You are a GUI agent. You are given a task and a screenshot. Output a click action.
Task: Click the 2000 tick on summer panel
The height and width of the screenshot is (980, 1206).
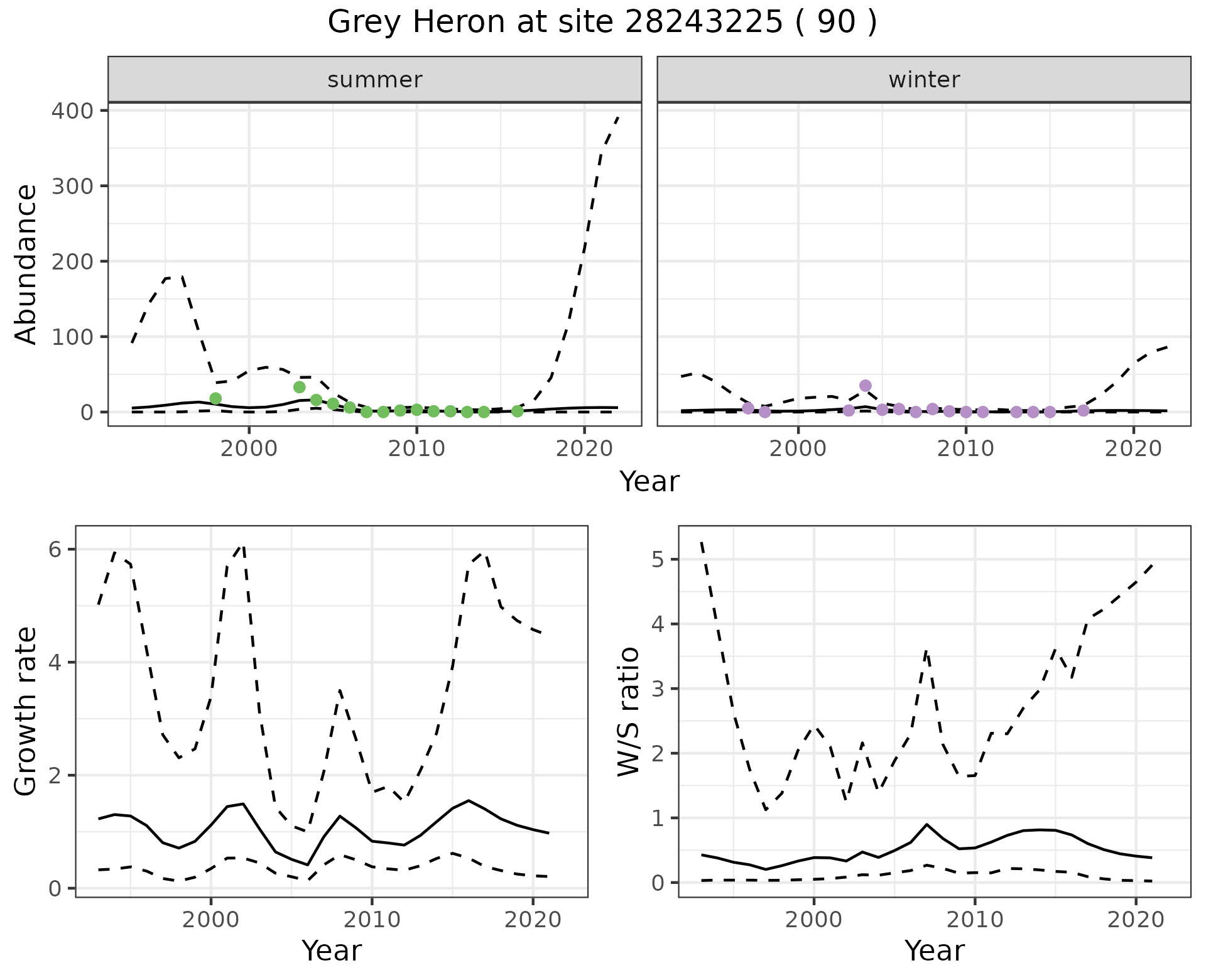pos(249,449)
